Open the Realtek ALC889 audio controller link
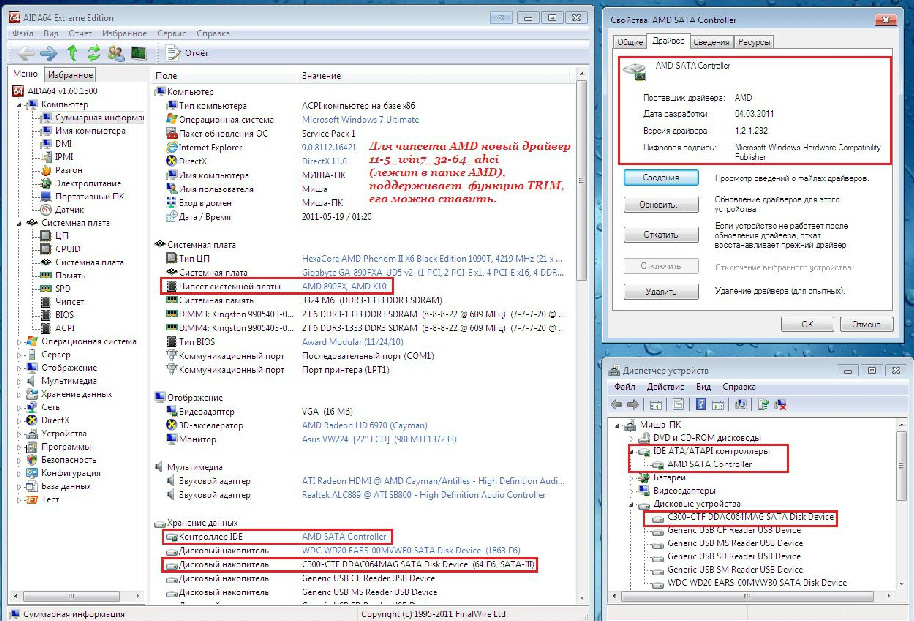 [424, 495]
